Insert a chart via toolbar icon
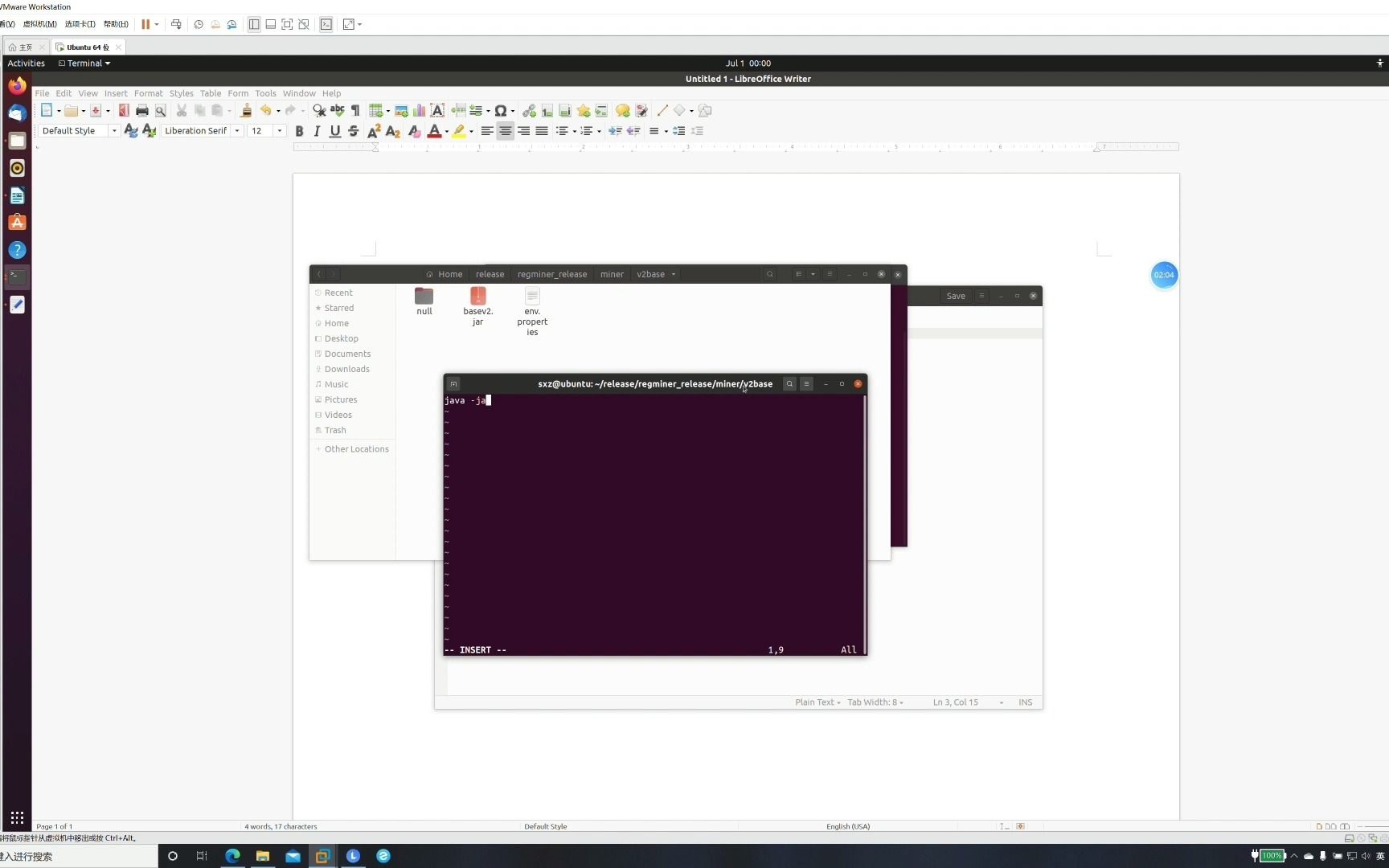This screenshot has width=1389, height=868. pos(419,111)
